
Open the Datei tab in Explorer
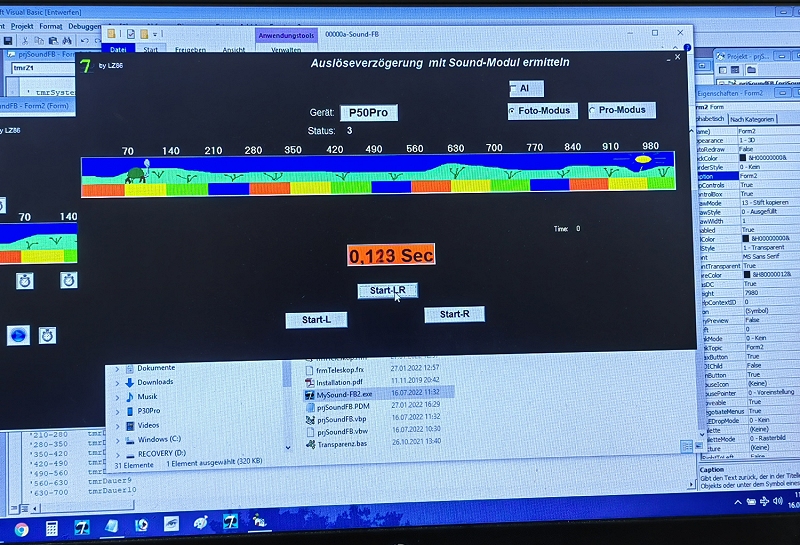tap(118, 49)
